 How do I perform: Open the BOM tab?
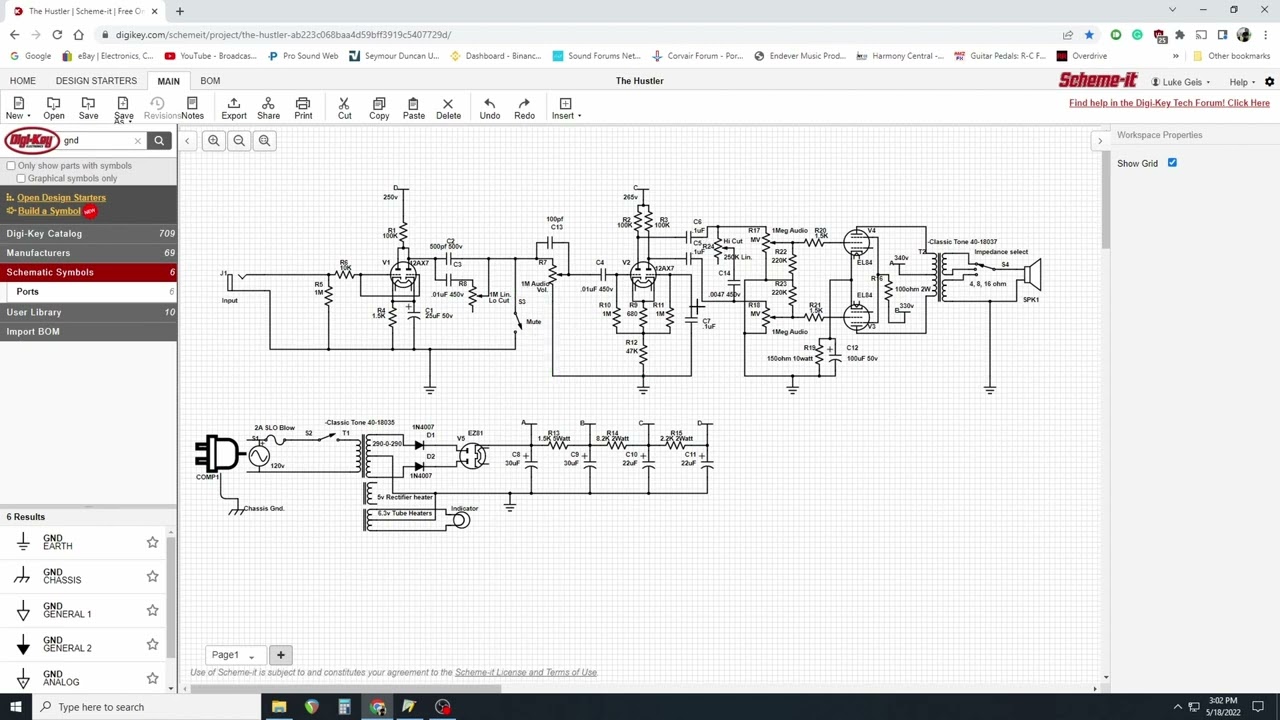210,81
